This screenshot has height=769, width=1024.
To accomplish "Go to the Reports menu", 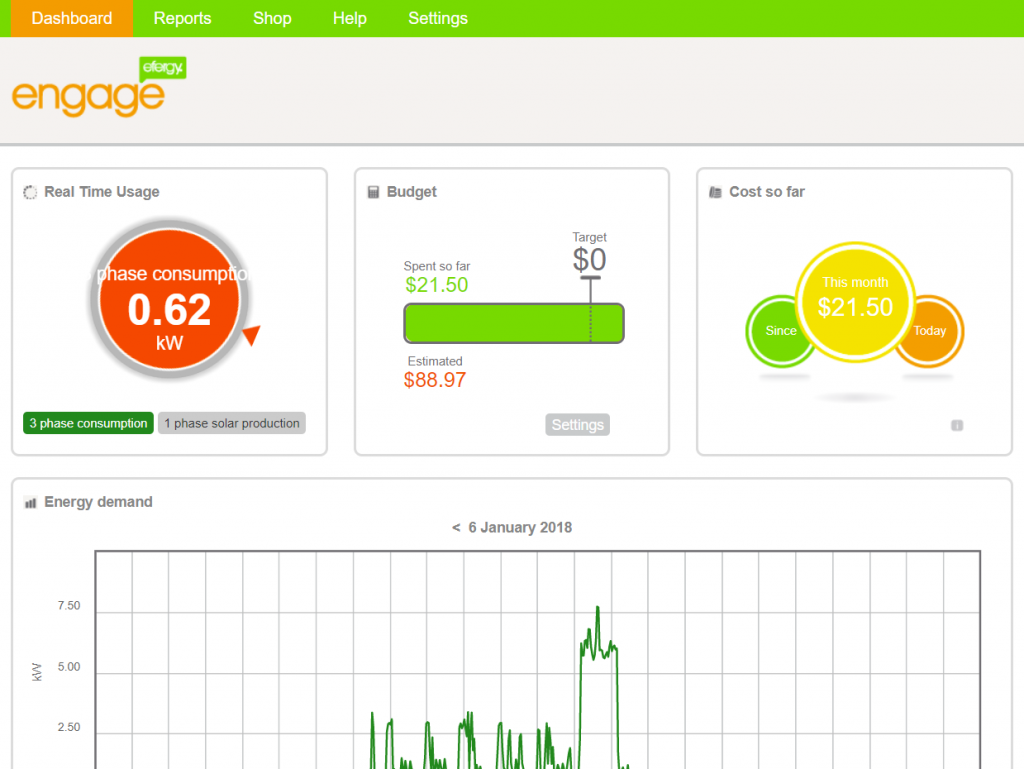I will [x=182, y=18].
